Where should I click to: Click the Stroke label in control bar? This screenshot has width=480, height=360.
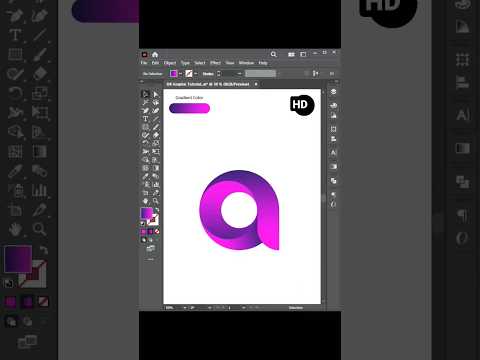[x=208, y=74]
